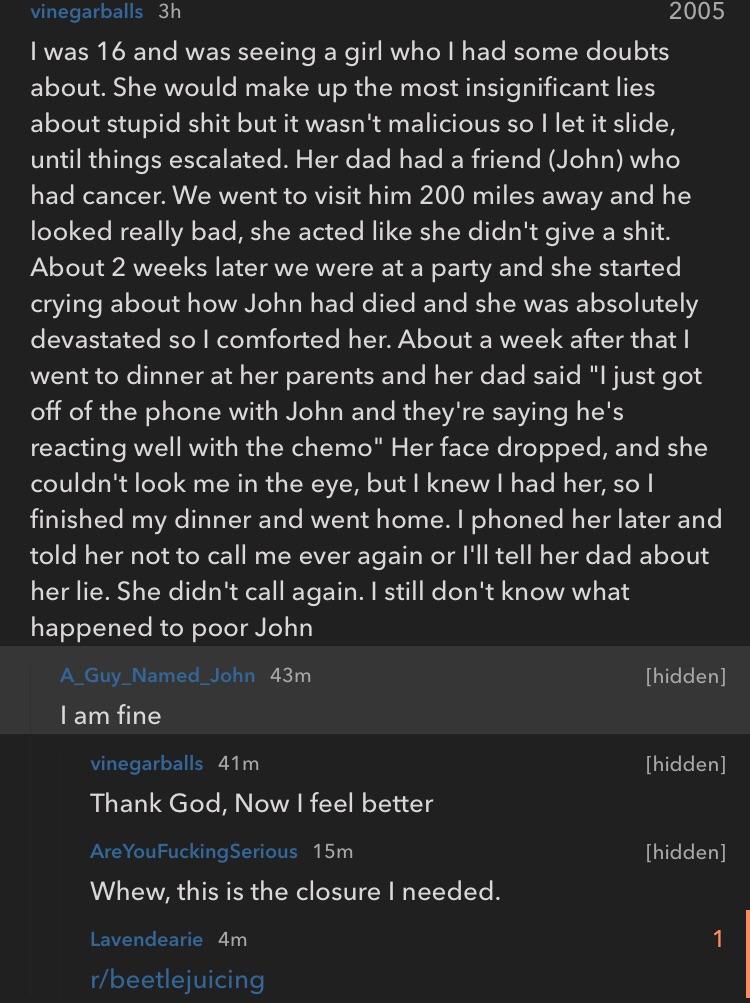Open A_Guy_Named_John's user profile
This screenshot has height=1003, width=750.
pos(157,675)
